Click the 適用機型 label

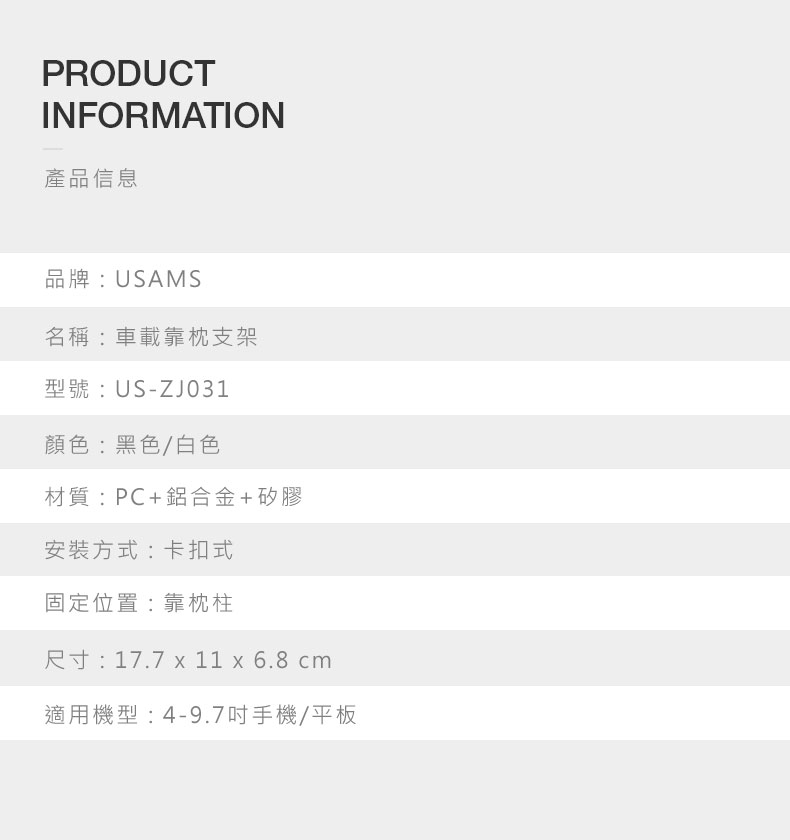[91, 715]
